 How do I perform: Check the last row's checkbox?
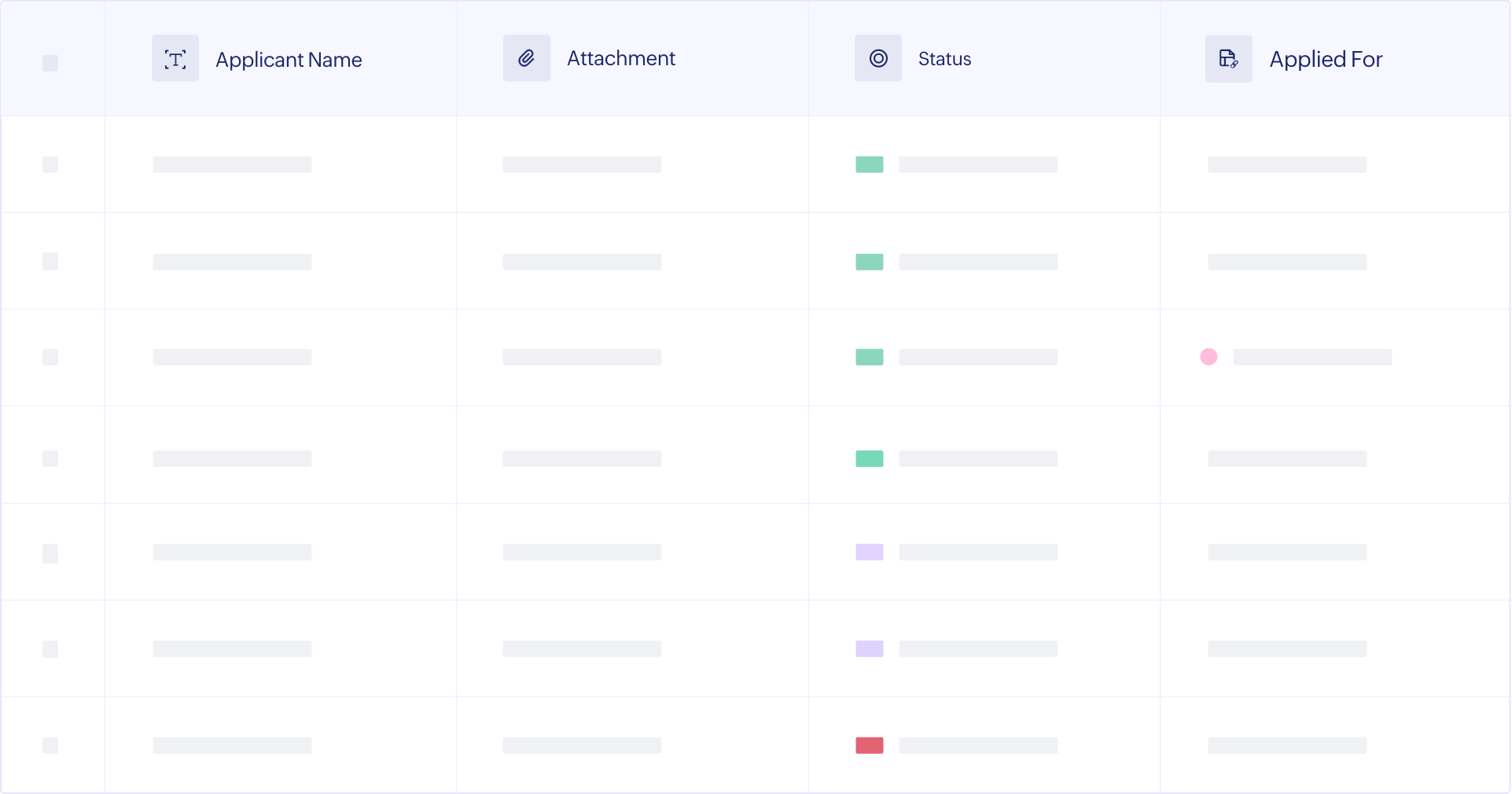point(50,745)
